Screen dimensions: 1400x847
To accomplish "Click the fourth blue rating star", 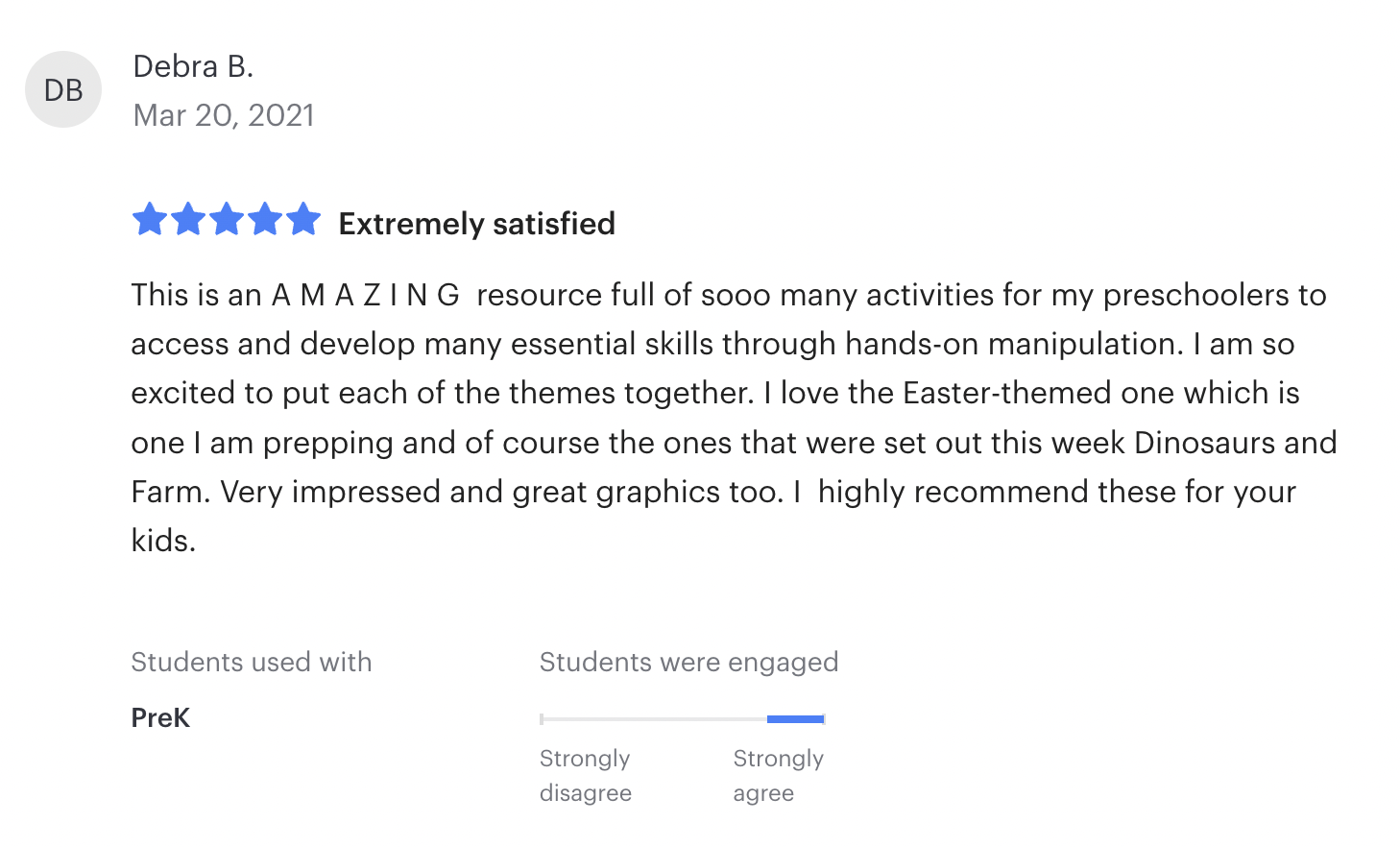I will [x=265, y=220].
